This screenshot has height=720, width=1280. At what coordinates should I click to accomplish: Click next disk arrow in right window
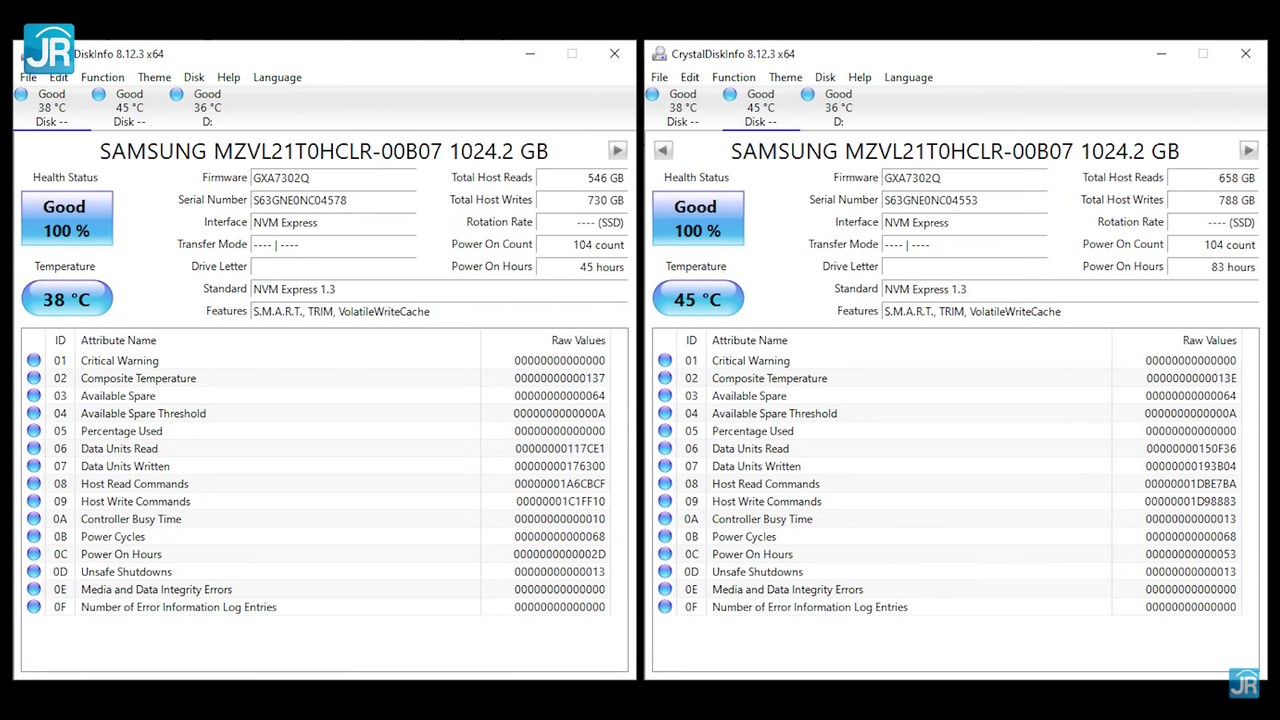point(1248,150)
